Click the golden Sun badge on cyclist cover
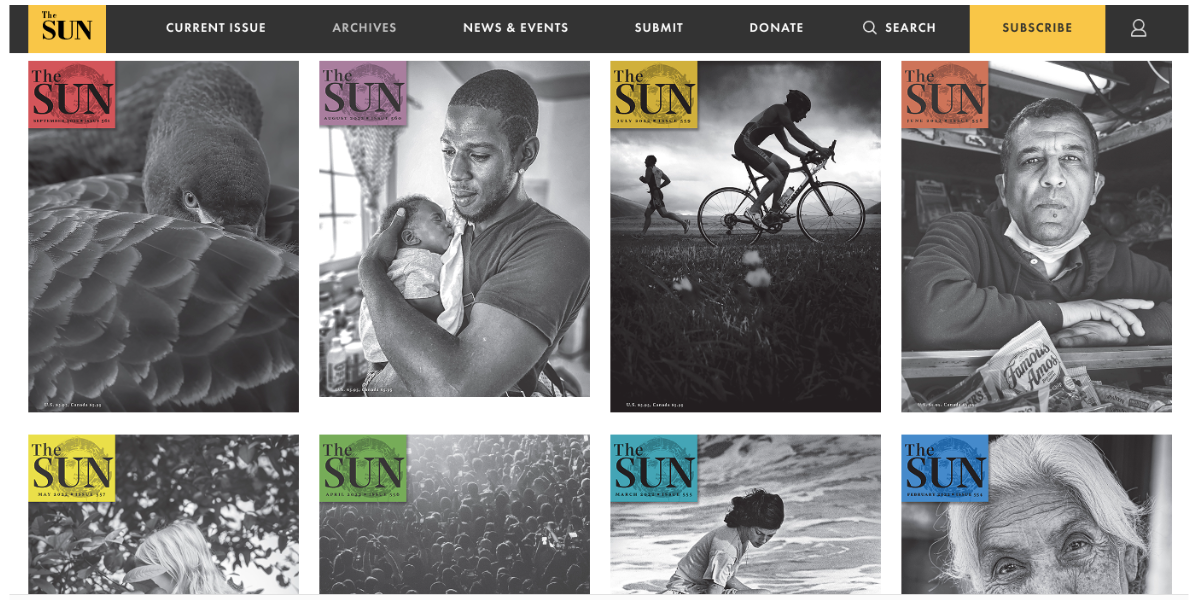 click(654, 95)
